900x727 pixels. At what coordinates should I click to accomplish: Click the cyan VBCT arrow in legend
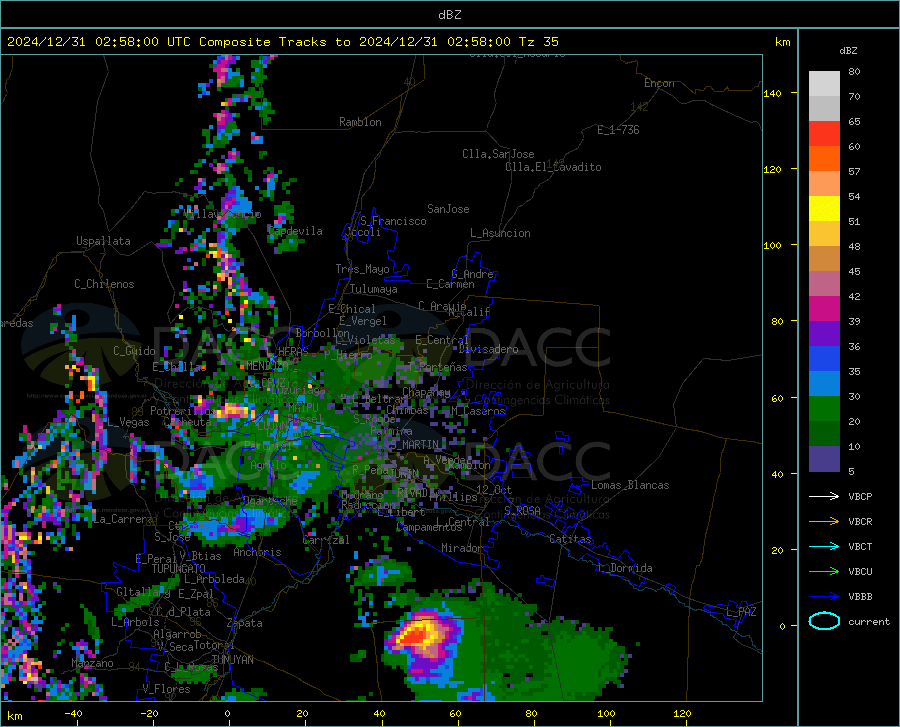click(x=824, y=546)
